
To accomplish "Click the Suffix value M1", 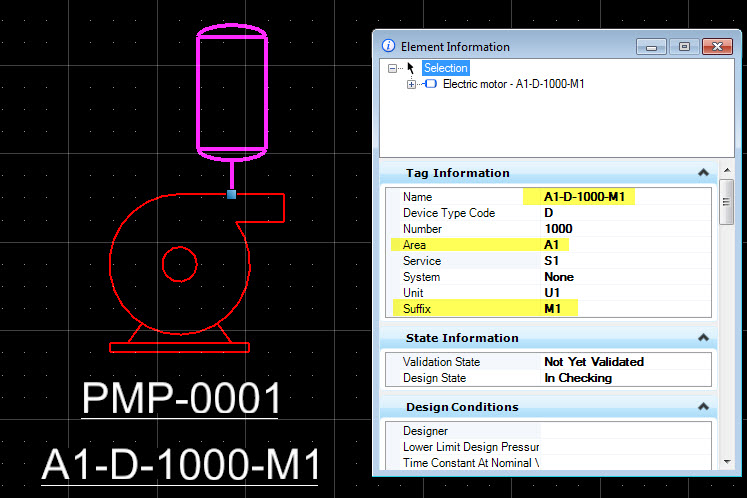I will click(x=554, y=309).
